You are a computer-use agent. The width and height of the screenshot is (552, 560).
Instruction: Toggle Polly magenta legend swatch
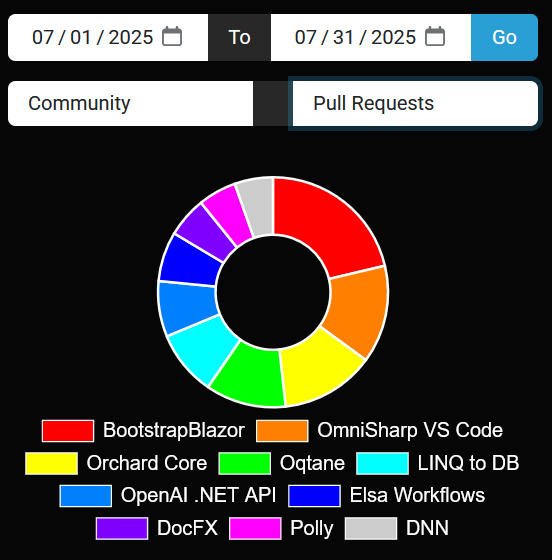coord(255,528)
